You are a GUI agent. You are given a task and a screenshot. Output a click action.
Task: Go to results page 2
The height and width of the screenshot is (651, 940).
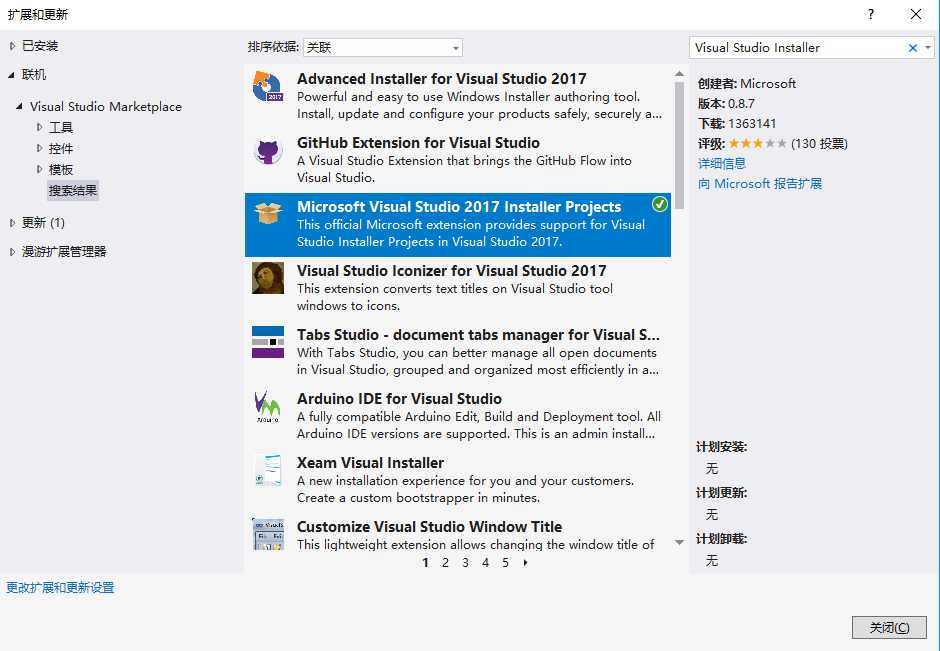click(x=445, y=562)
